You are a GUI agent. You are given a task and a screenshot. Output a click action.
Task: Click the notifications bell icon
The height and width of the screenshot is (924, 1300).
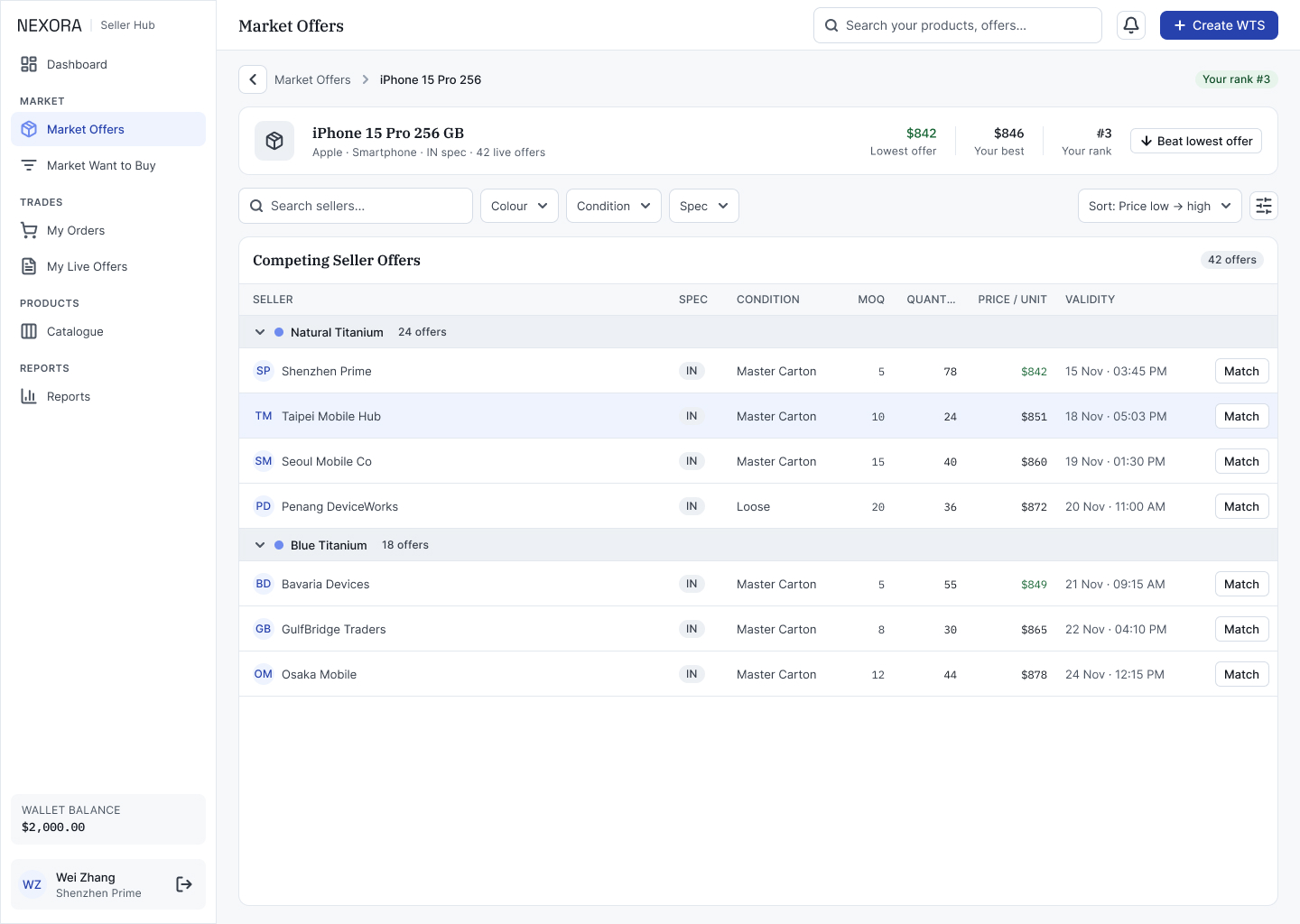tap(1131, 25)
